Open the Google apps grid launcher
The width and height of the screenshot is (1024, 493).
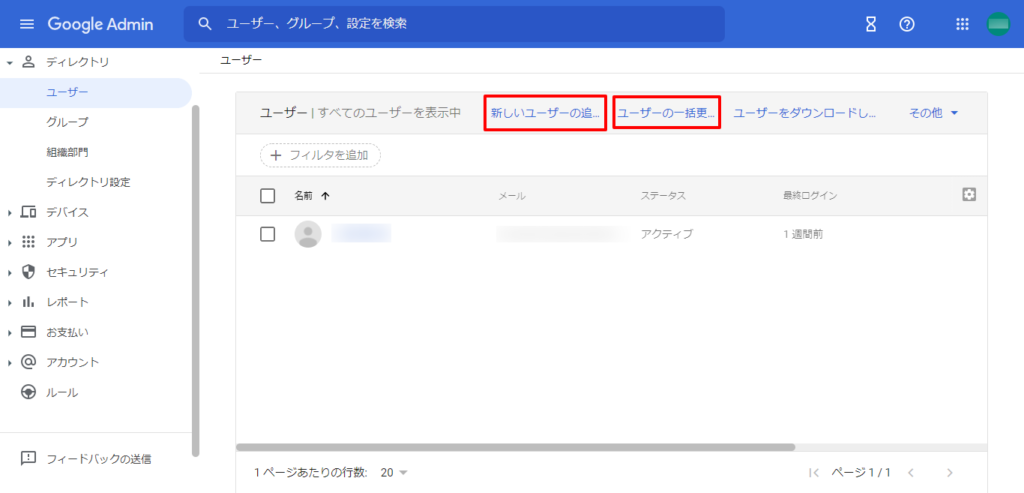tap(963, 24)
